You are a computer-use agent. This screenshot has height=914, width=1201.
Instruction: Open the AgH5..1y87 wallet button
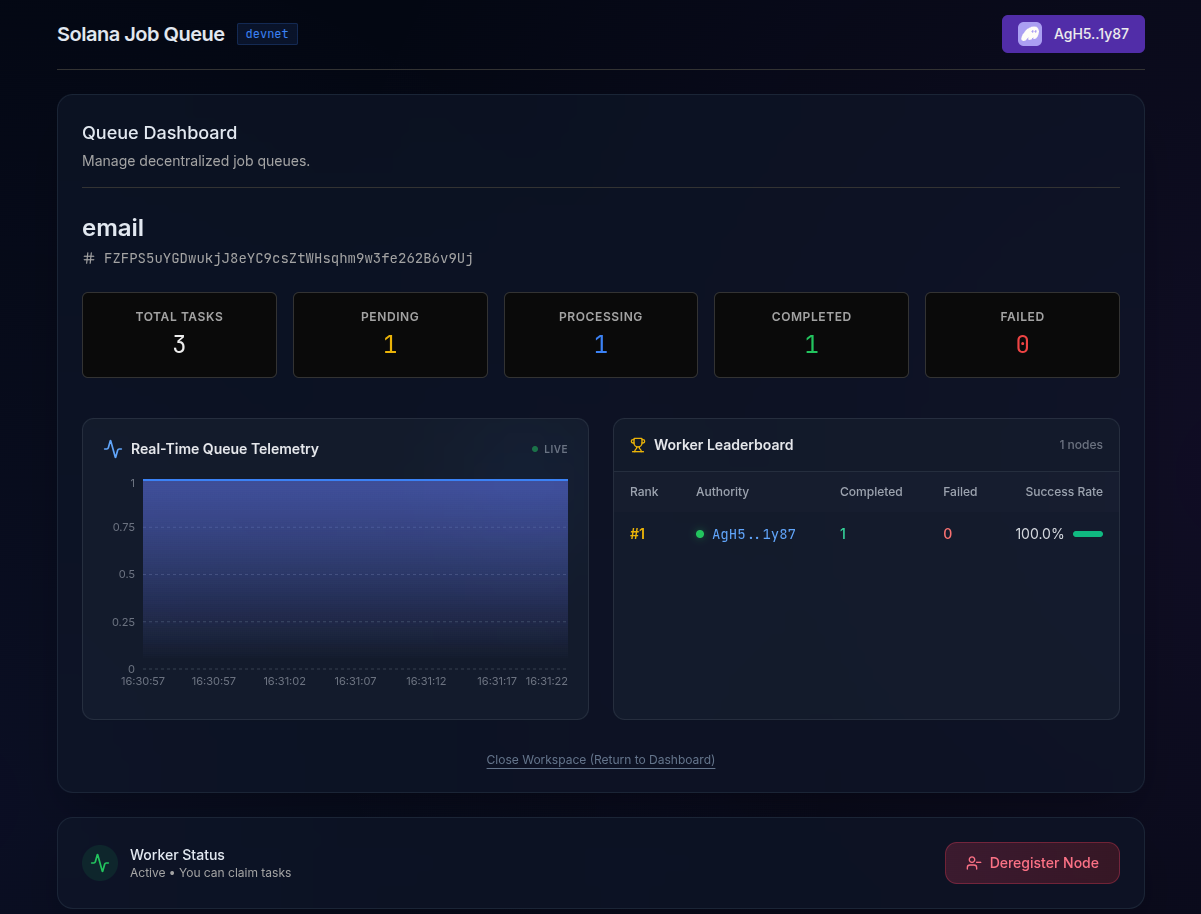click(x=1073, y=34)
